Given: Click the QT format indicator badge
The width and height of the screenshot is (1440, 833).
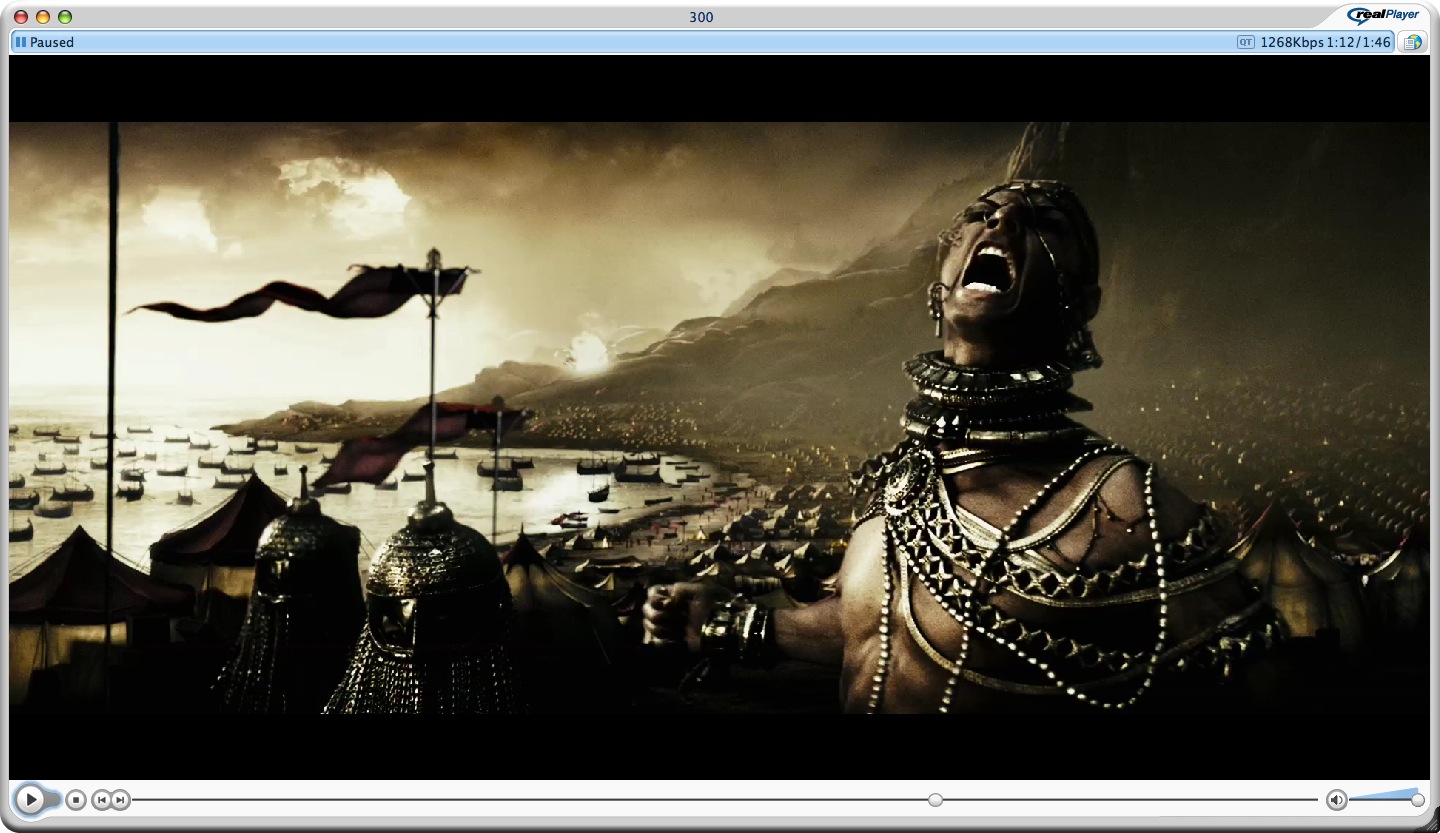Looking at the screenshot, I should point(1245,42).
